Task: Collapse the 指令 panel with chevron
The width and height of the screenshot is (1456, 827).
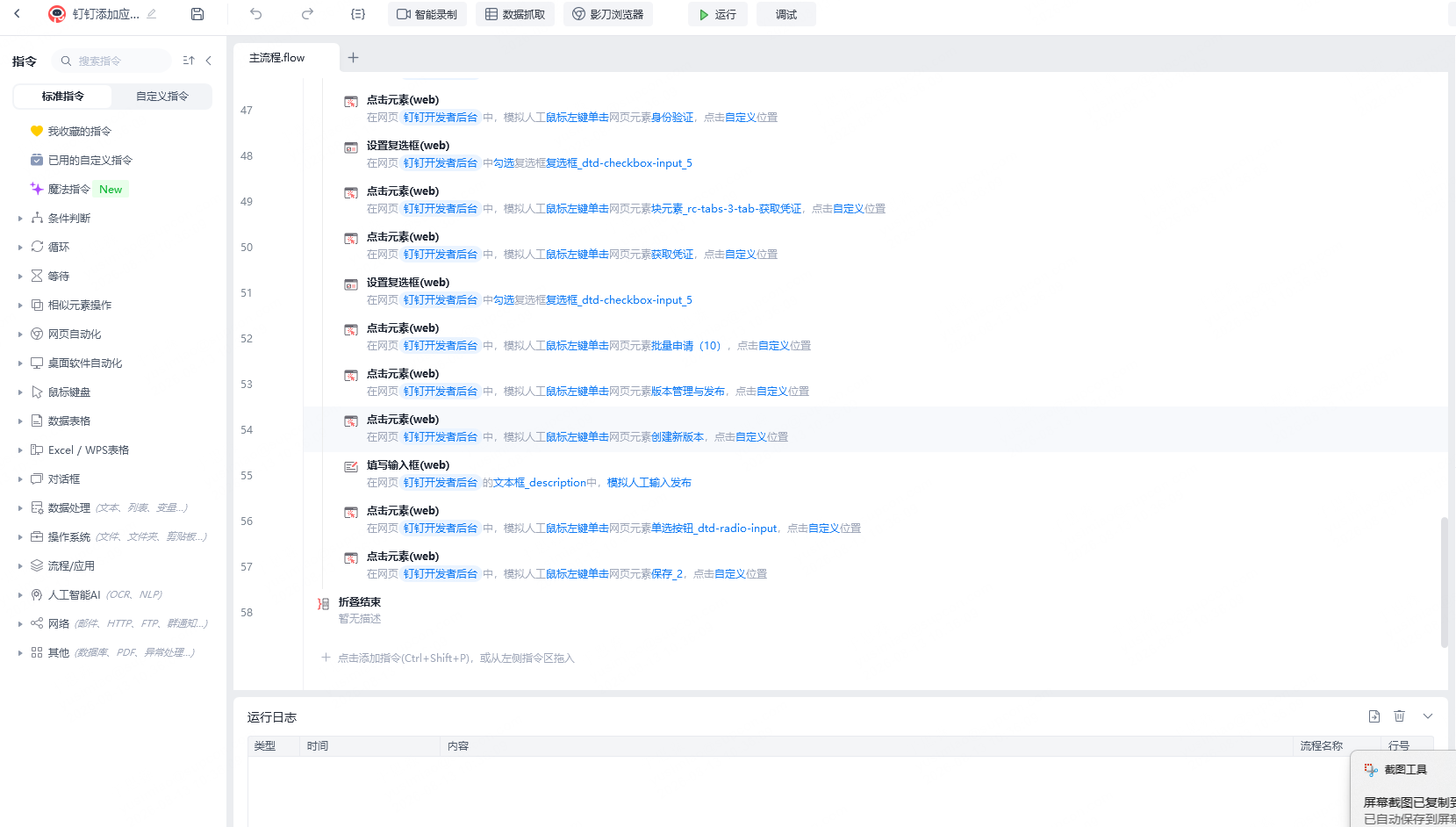Action: pos(208,61)
